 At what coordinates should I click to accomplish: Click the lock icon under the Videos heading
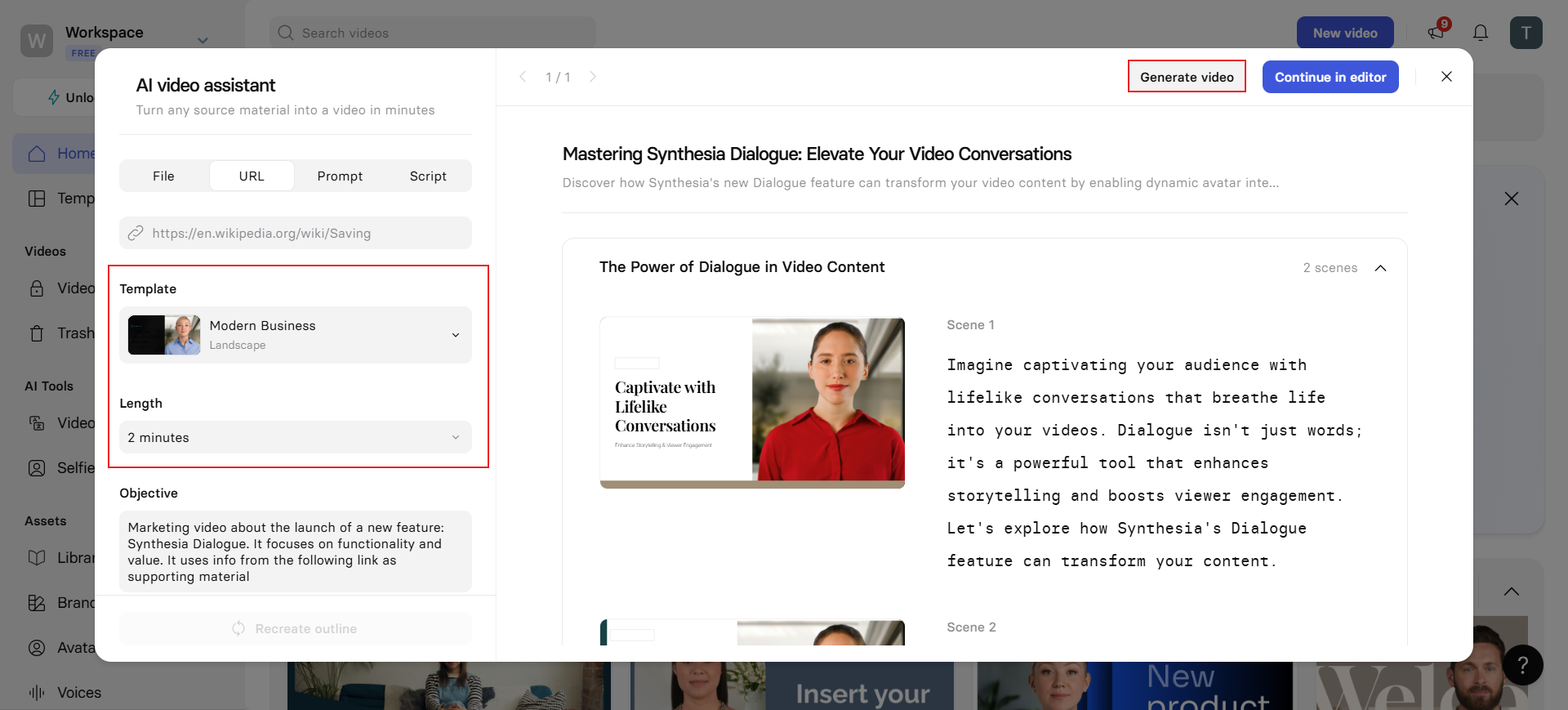coord(37,288)
